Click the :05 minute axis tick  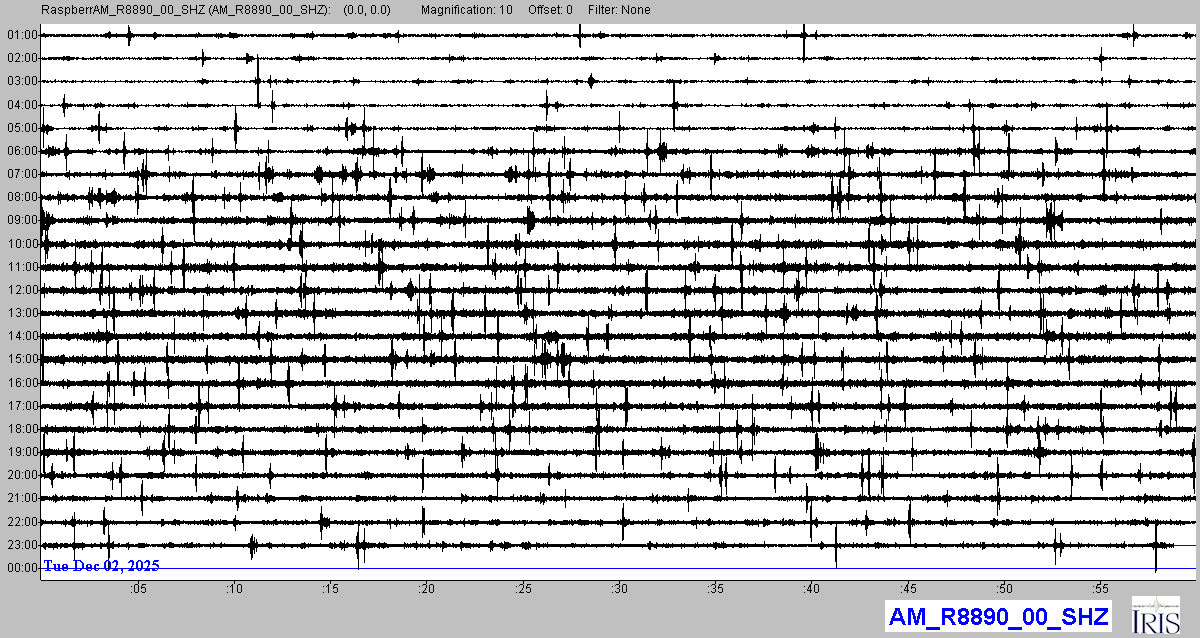(x=138, y=588)
